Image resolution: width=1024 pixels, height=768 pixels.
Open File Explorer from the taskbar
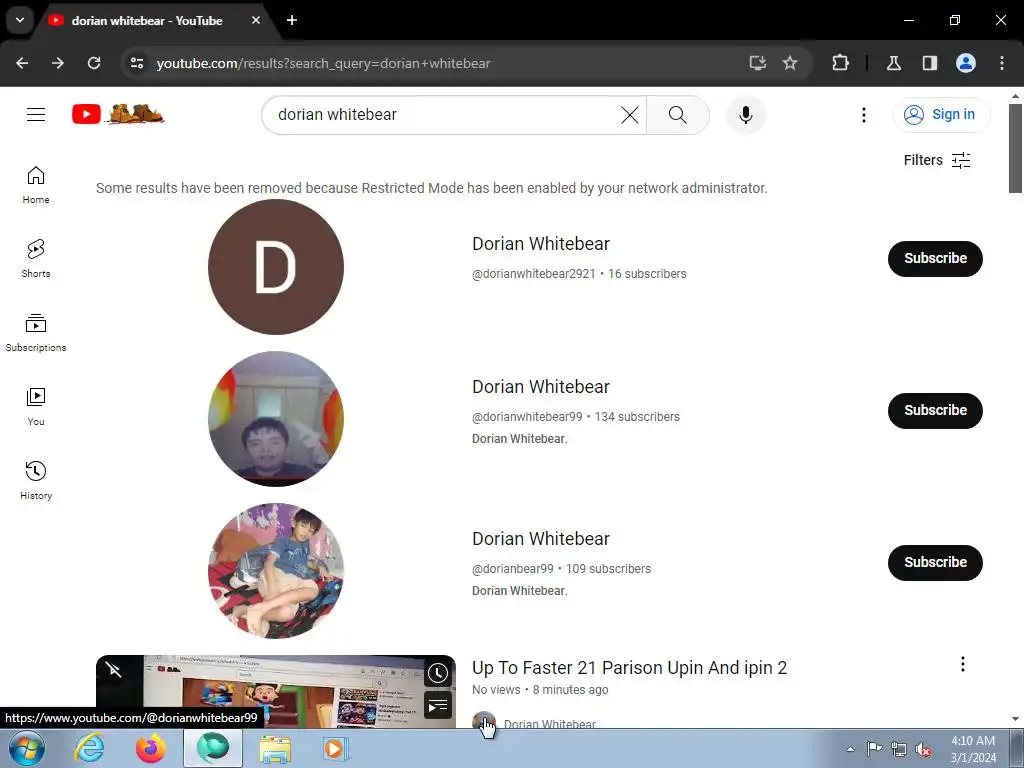point(275,748)
